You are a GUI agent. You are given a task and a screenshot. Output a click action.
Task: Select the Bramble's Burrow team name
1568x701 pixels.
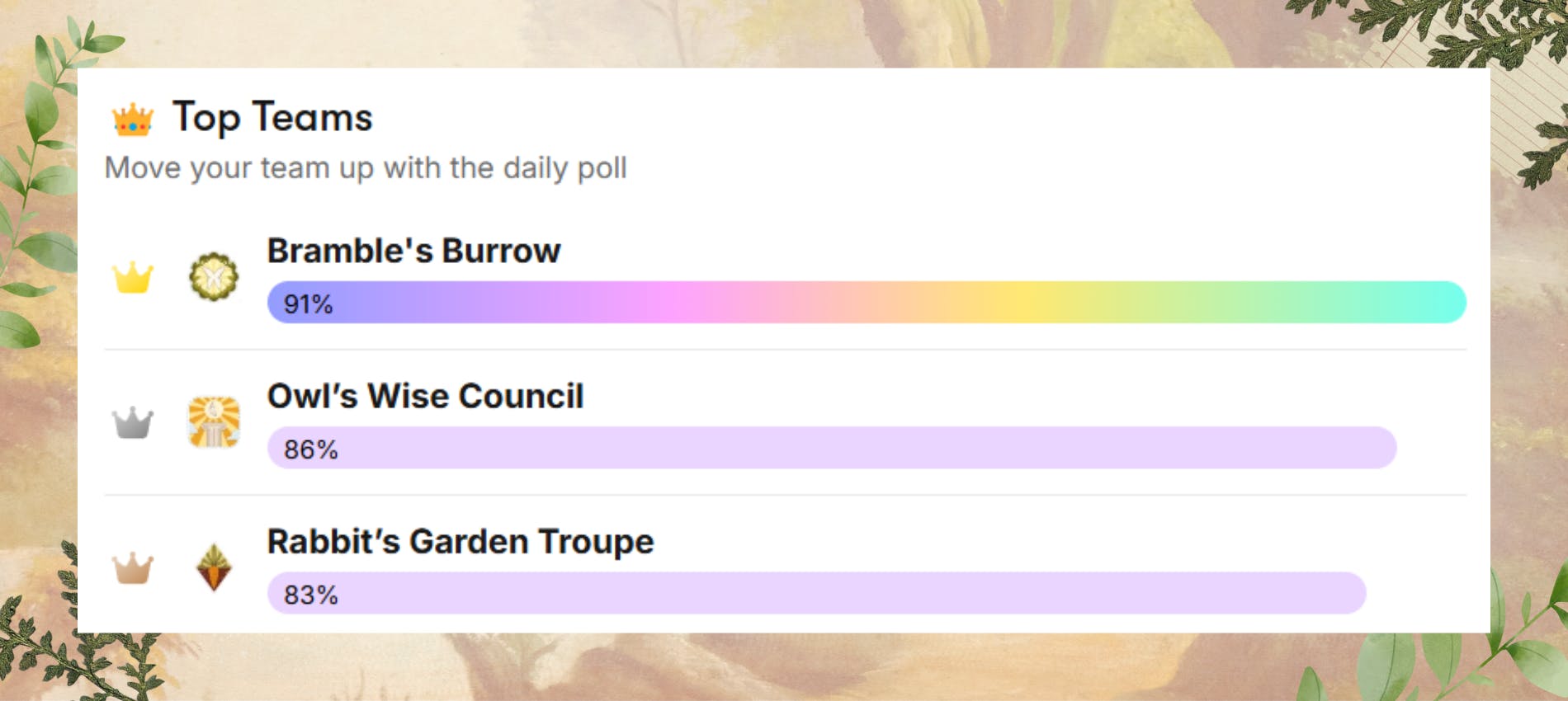[x=413, y=251]
